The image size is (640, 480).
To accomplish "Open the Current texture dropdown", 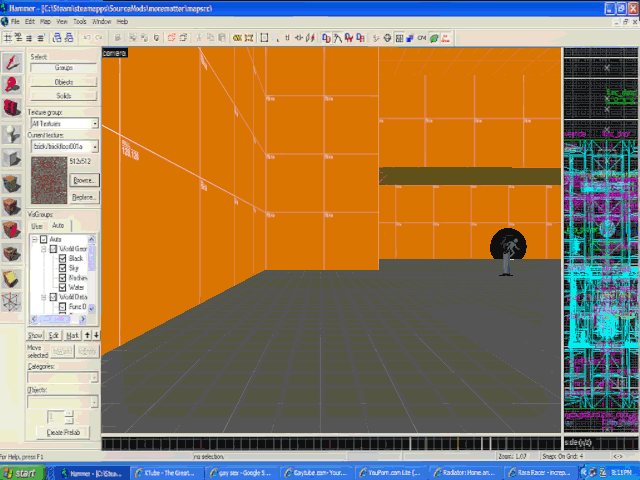I will (95, 147).
